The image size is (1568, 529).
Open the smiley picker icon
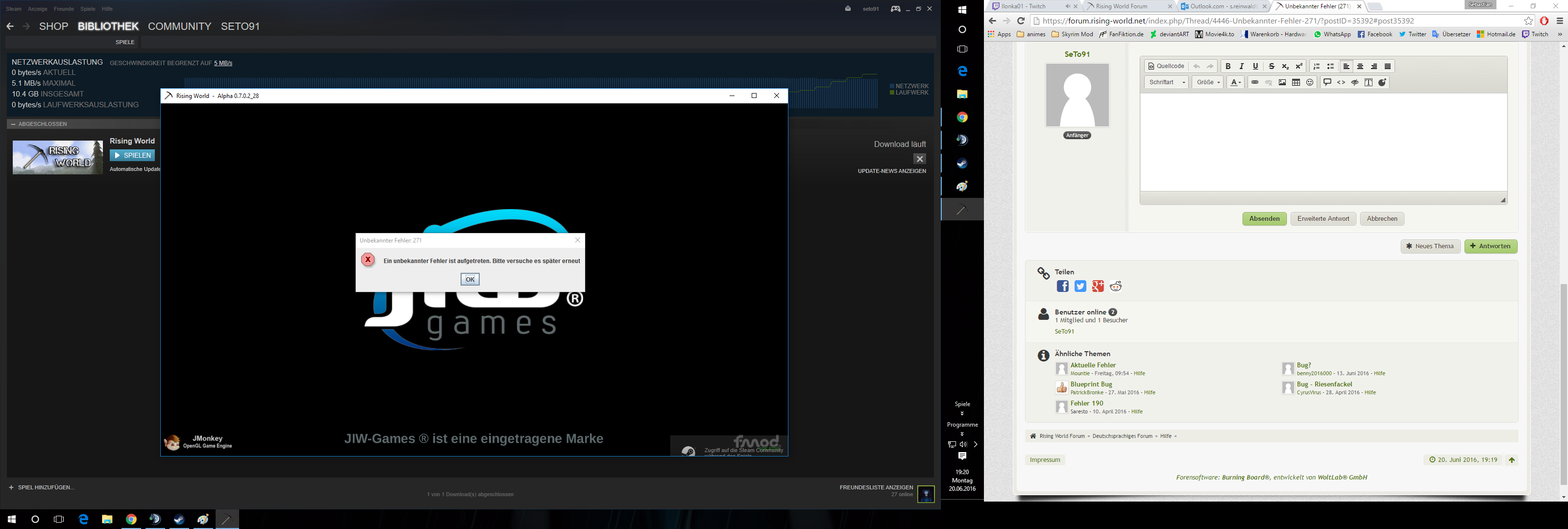click(1310, 83)
